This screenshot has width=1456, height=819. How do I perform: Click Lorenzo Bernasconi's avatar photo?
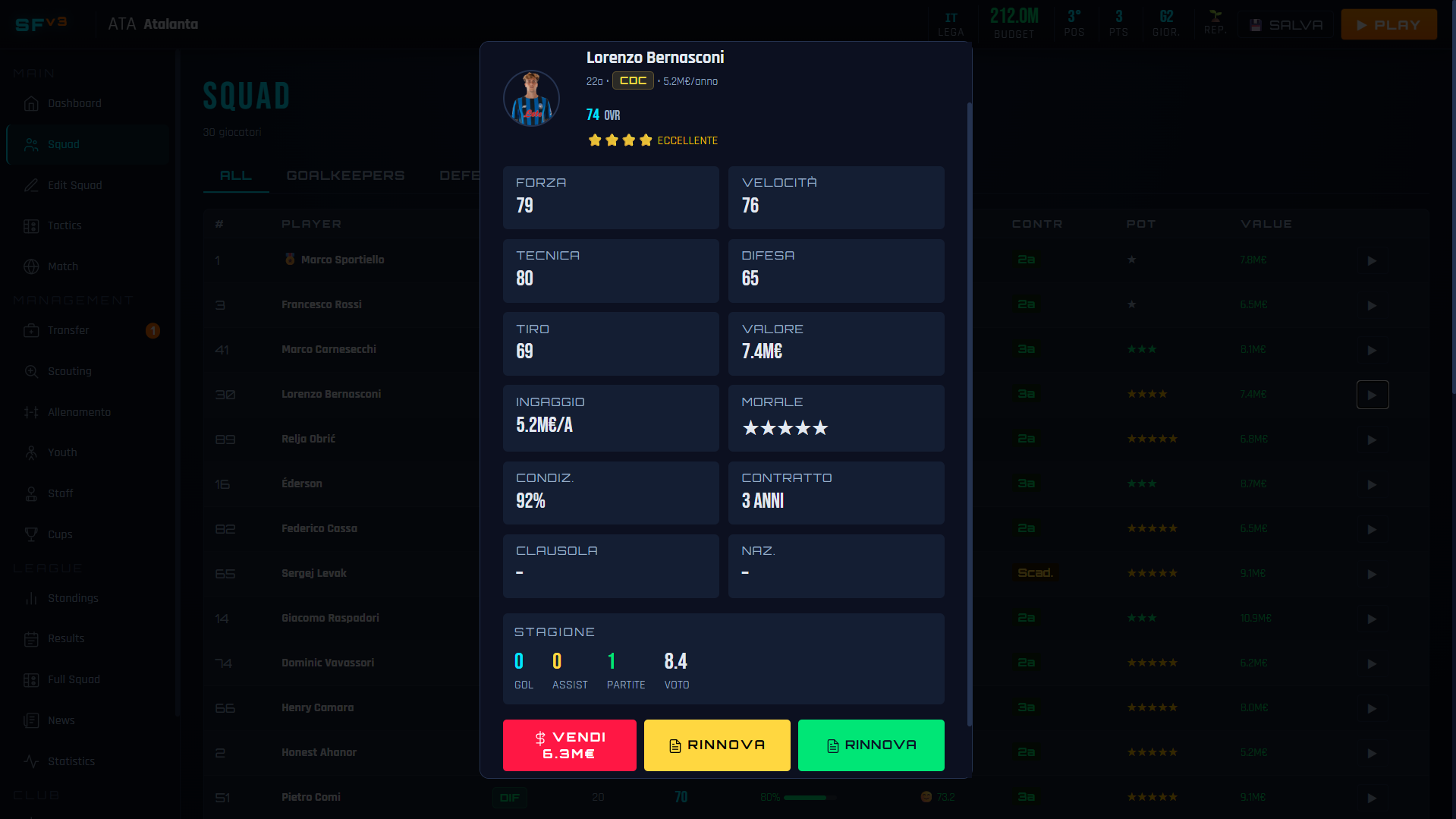point(531,99)
